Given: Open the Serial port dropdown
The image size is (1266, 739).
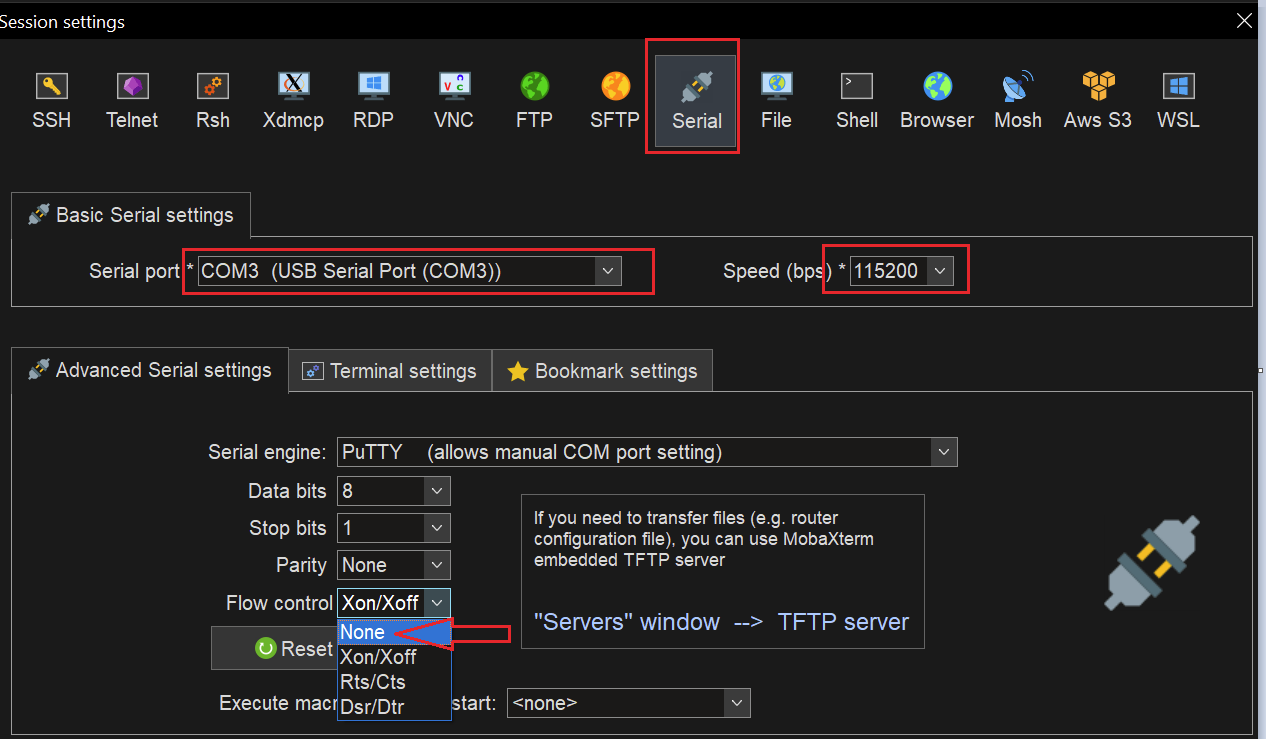Looking at the screenshot, I should click(607, 270).
